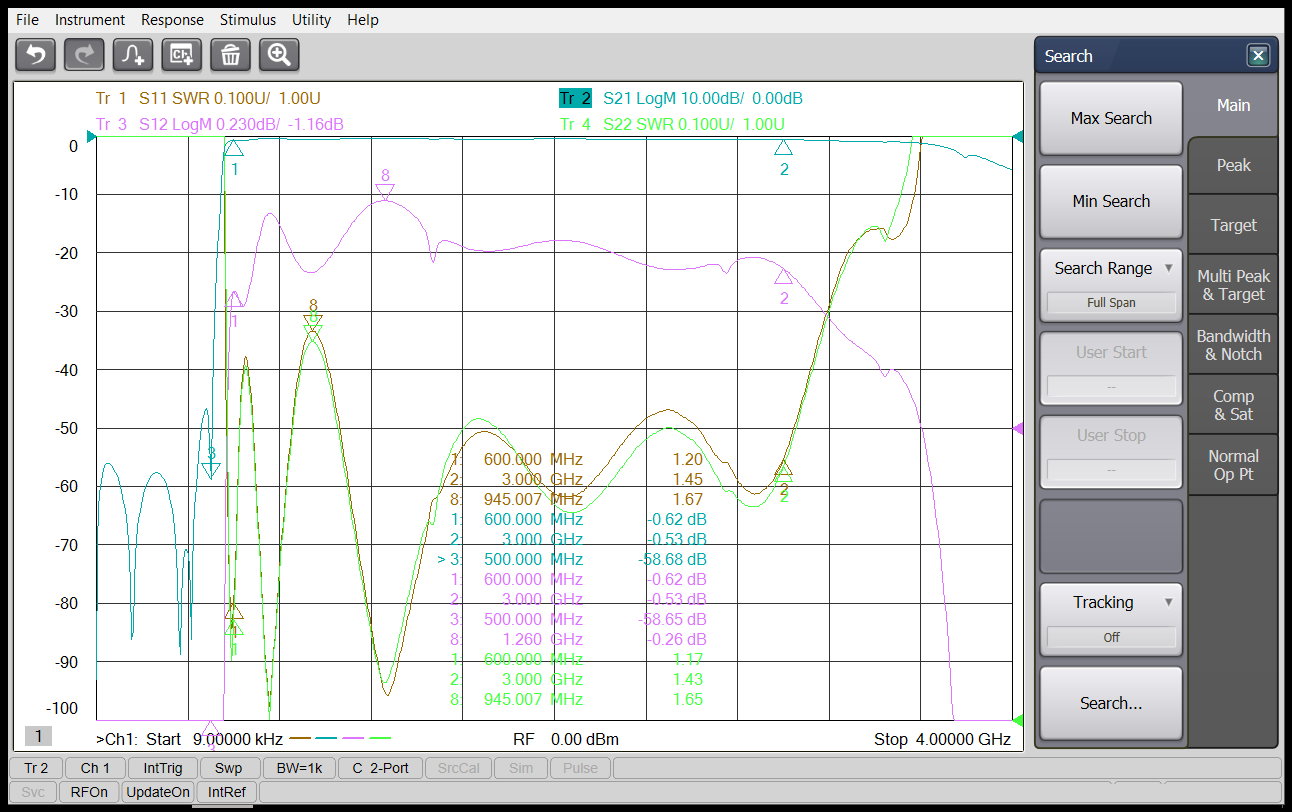Select the Main tab
Viewport: 1292px width, 812px height.
tap(1233, 105)
